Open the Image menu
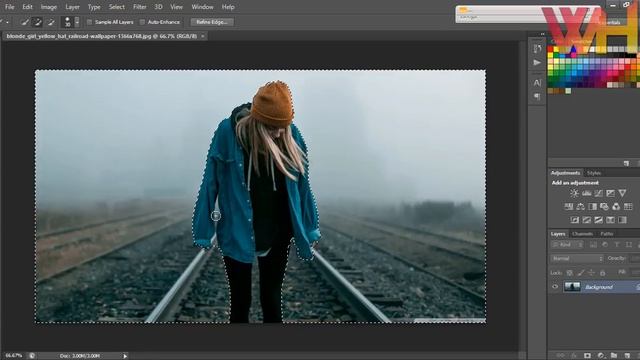The width and height of the screenshot is (640, 360). click(x=49, y=7)
